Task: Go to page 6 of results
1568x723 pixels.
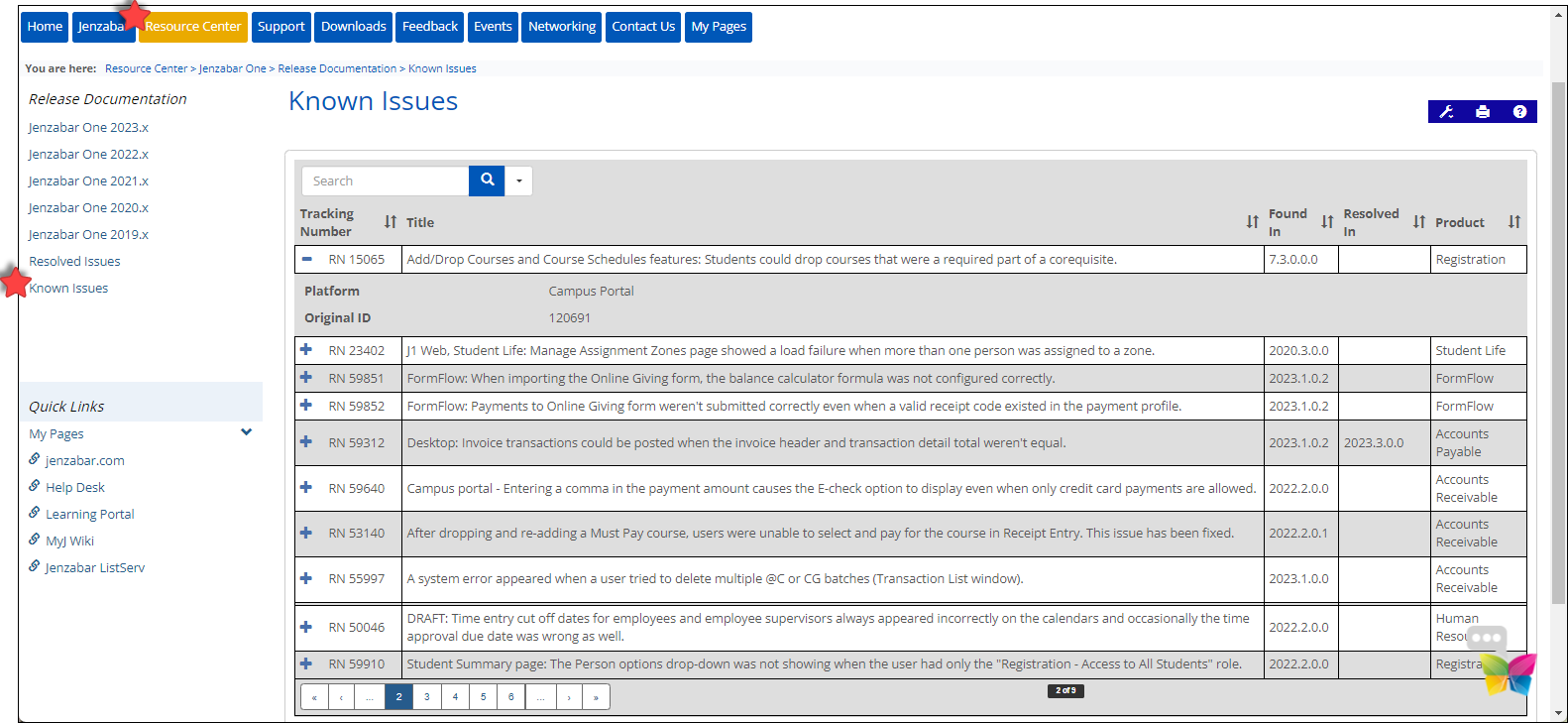Action: (x=510, y=697)
